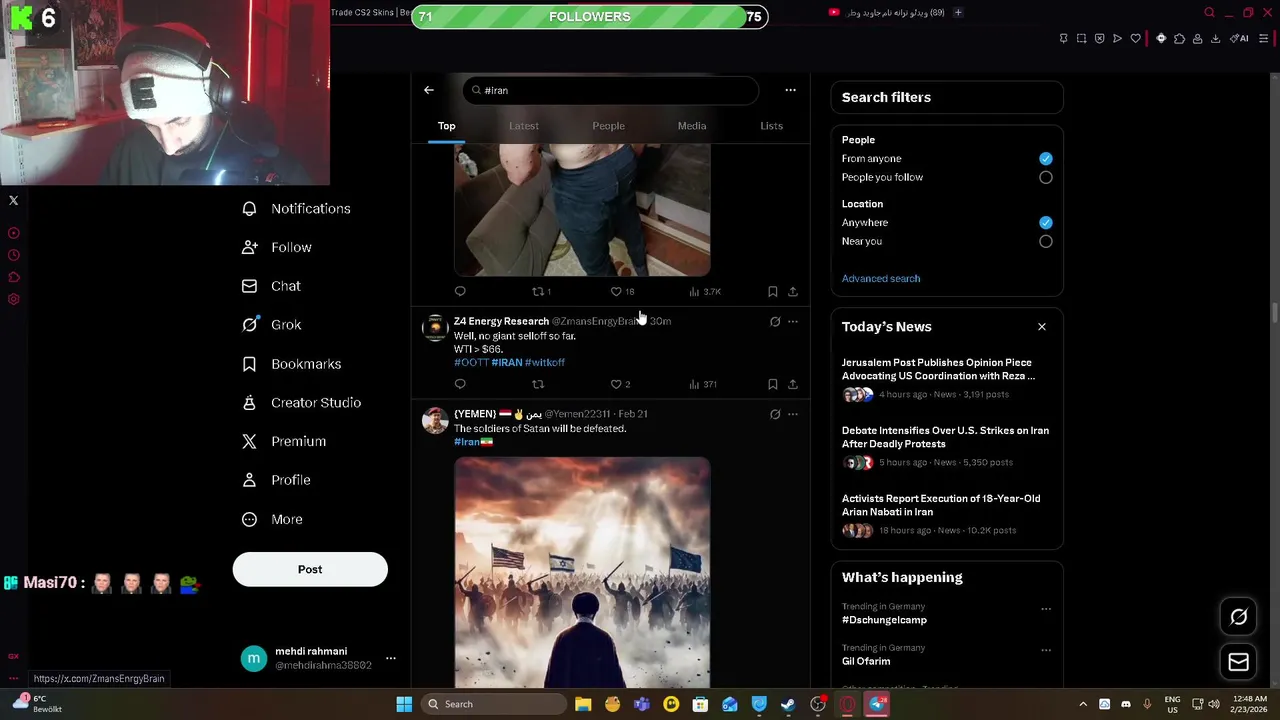Viewport: 1280px width, 720px height.
Task: Open Premium in the sidebar
Action: pyautogui.click(x=284, y=441)
